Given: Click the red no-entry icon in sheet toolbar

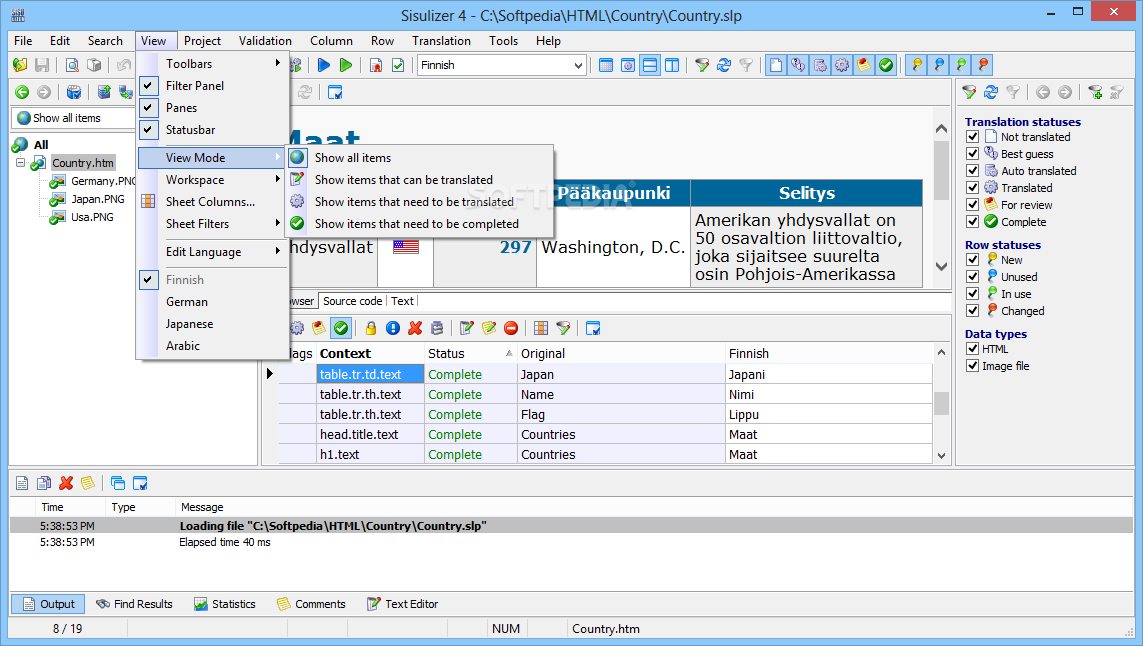Looking at the screenshot, I should [511, 328].
